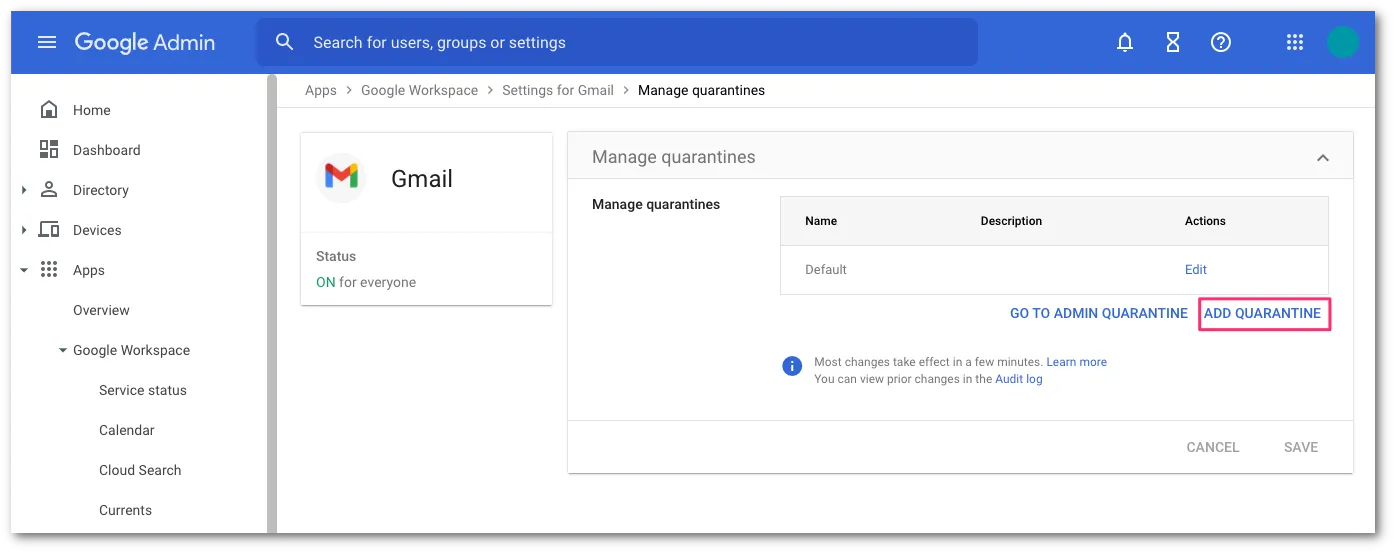
Task: Expand the Devices tree section
Action: coord(24,230)
